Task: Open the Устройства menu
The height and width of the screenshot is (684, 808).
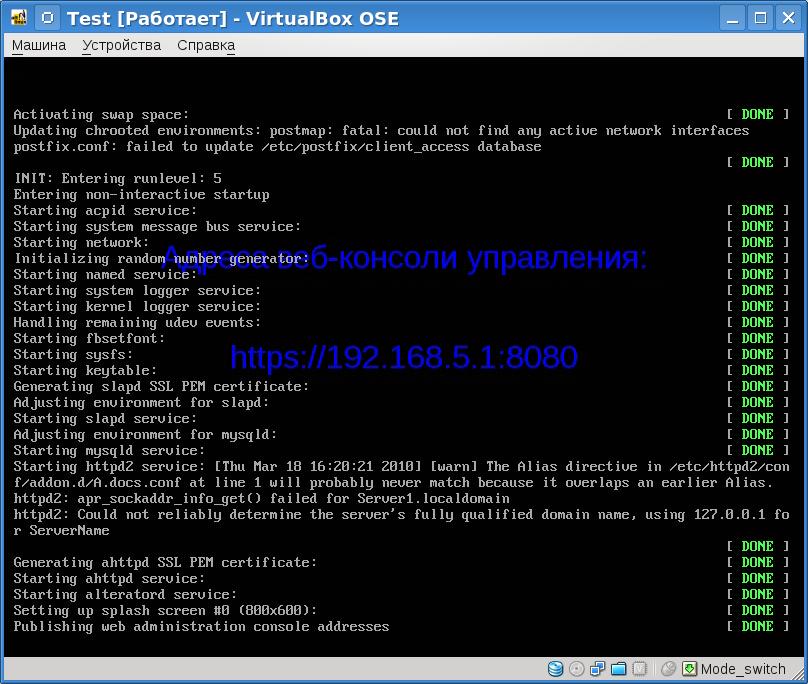Action: click(x=121, y=45)
